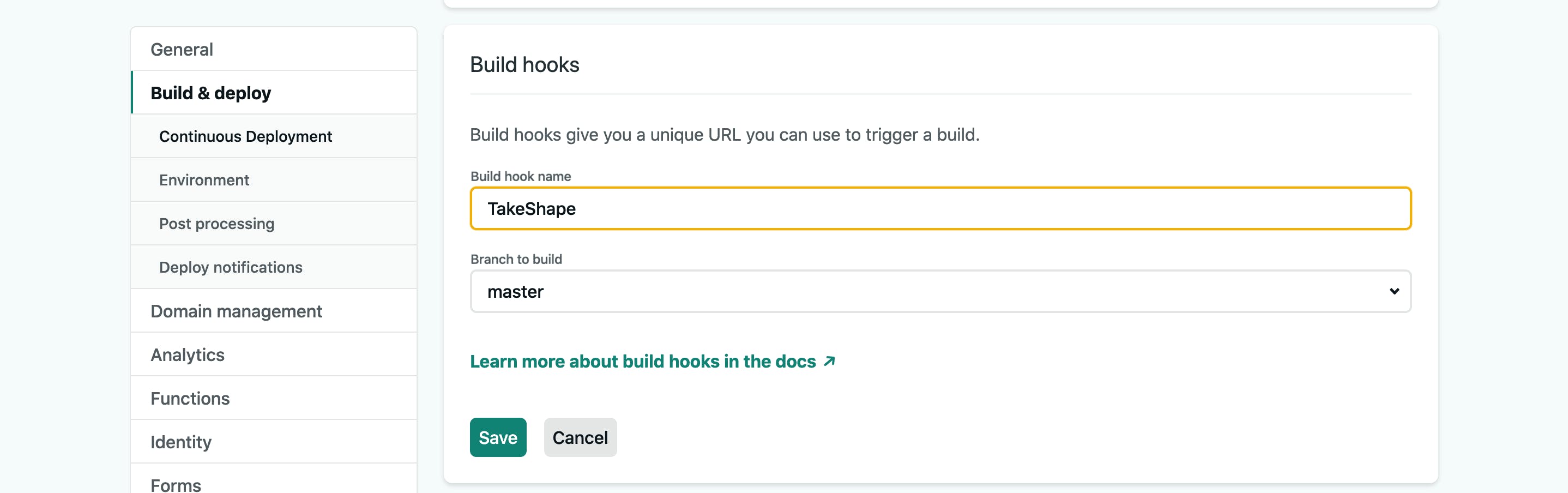Open Post processing settings
Viewport: 1568px width, 493px height.
273,224
